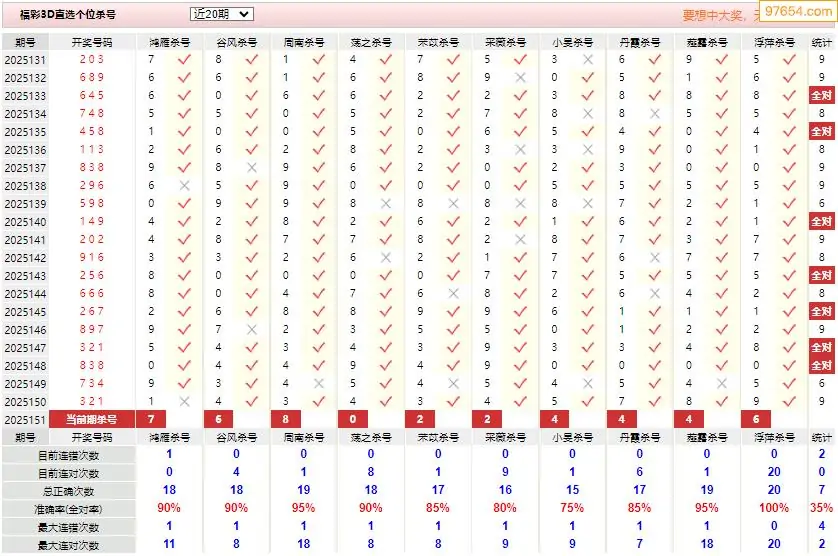Select the 75% accuracy value for 小旻
The width and height of the screenshot is (838, 556).
coord(572,508)
